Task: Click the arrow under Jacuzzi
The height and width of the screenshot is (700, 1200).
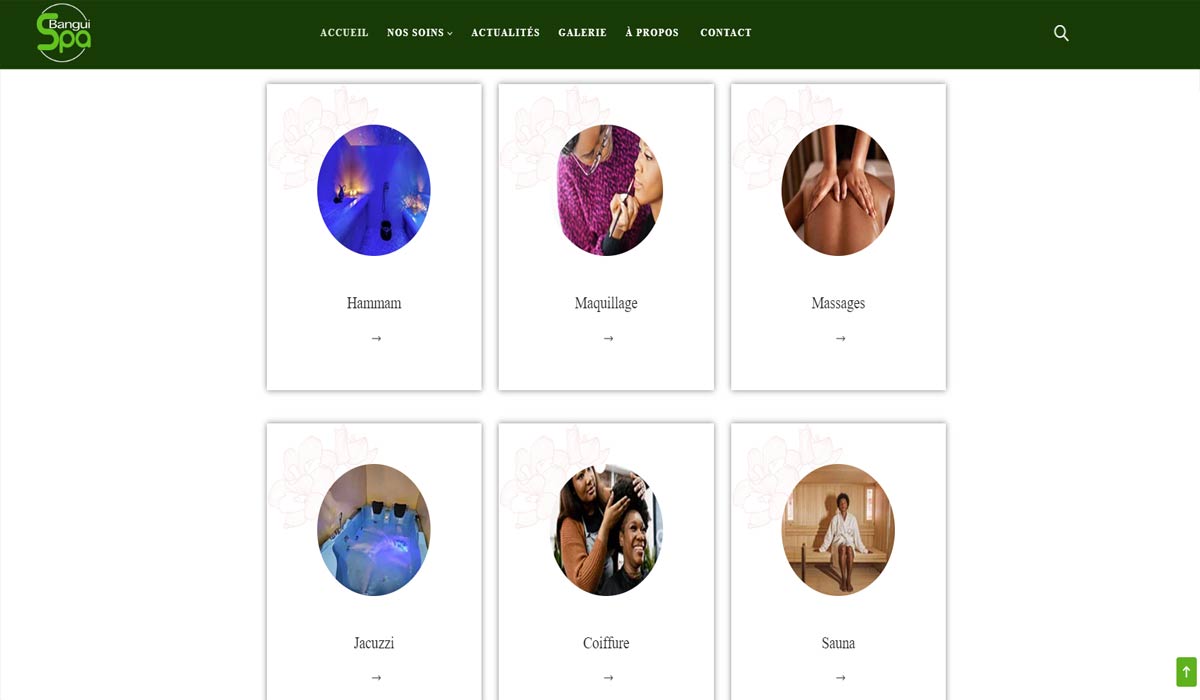Action: (x=376, y=678)
